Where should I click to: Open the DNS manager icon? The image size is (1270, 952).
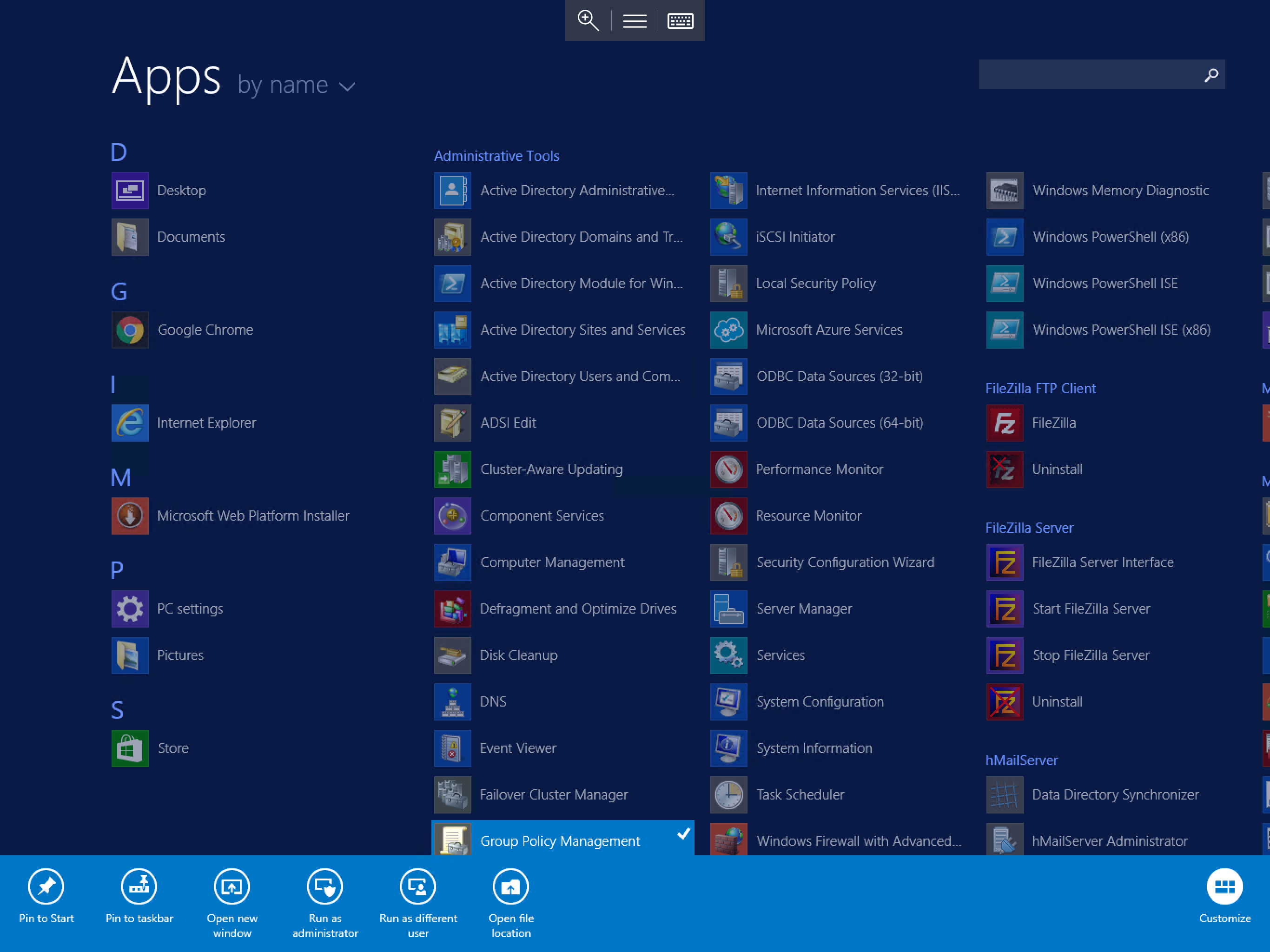pos(452,702)
